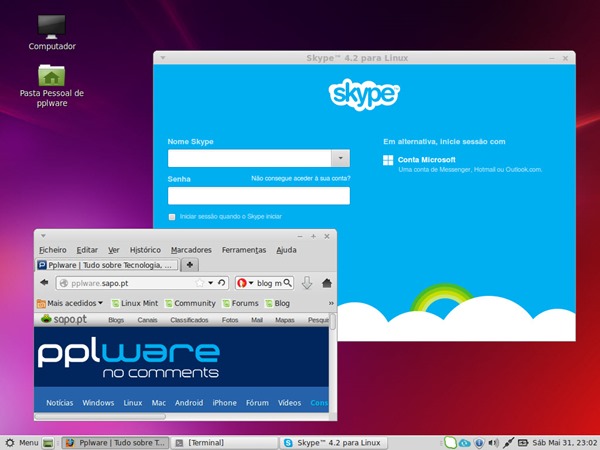Open the Community bookmark
The height and width of the screenshot is (450, 600).
coord(190,303)
